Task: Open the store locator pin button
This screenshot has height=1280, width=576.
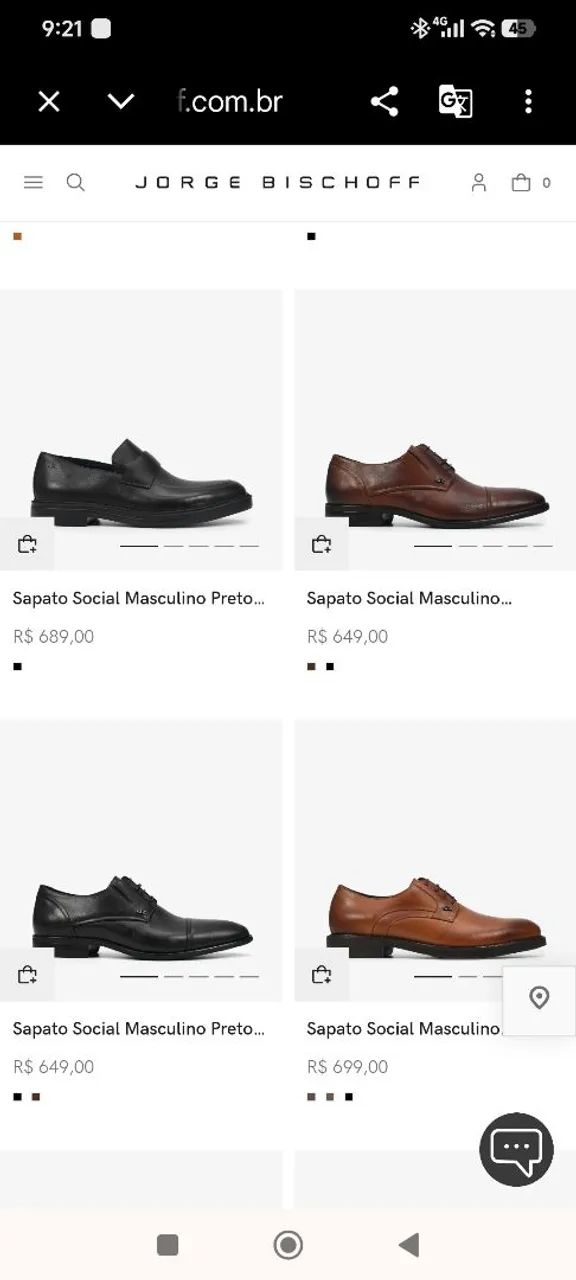Action: (539, 1000)
